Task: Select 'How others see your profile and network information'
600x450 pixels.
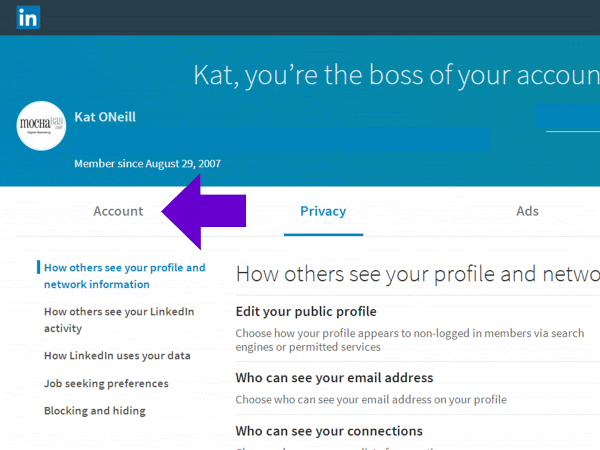Action: coord(124,276)
